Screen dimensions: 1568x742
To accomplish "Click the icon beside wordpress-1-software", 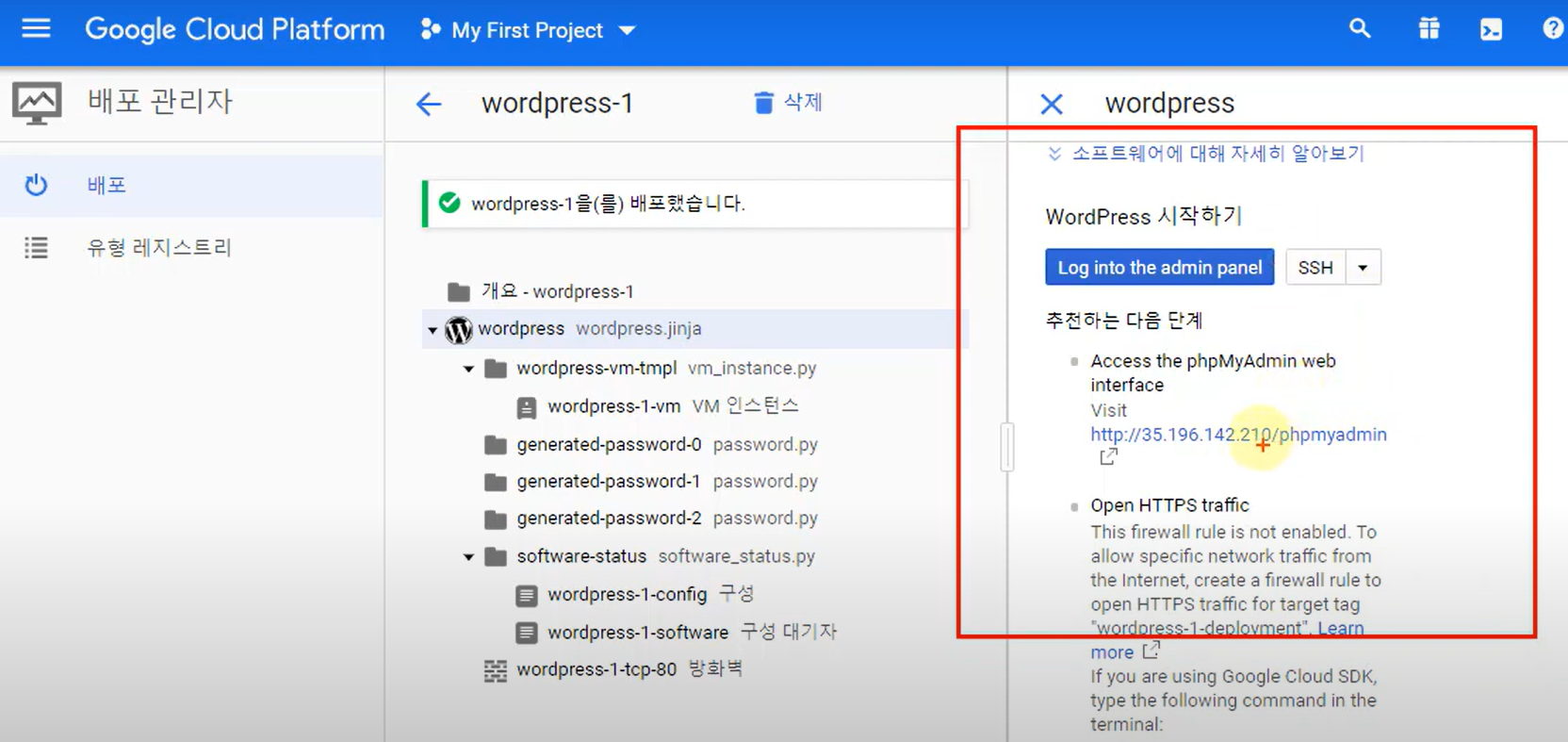I will click(x=527, y=633).
